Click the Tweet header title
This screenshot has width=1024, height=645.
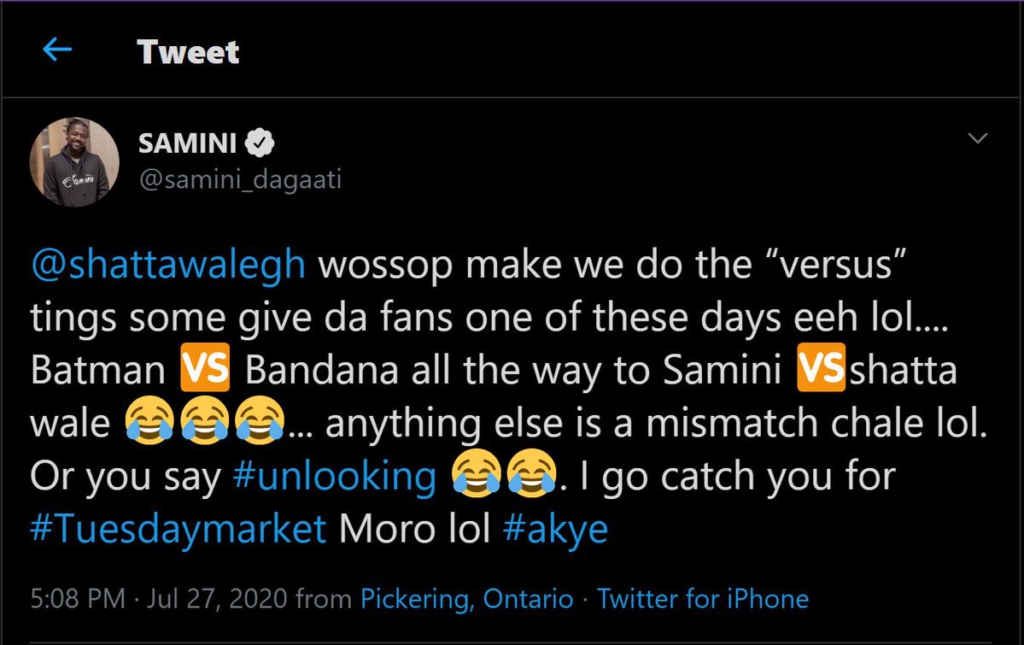[x=188, y=52]
